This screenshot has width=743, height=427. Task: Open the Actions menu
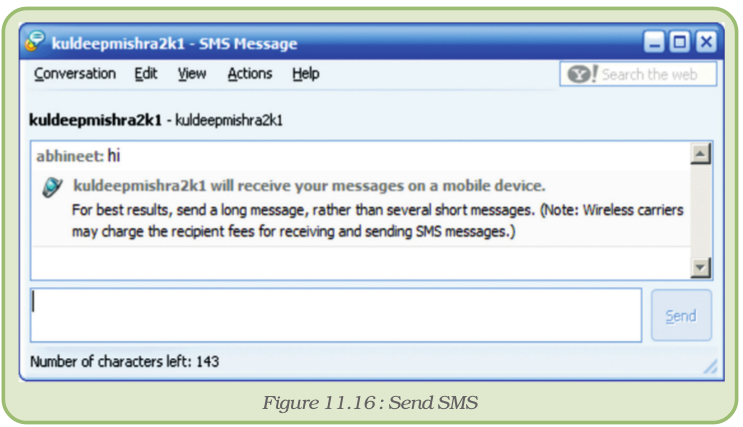click(x=250, y=74)
